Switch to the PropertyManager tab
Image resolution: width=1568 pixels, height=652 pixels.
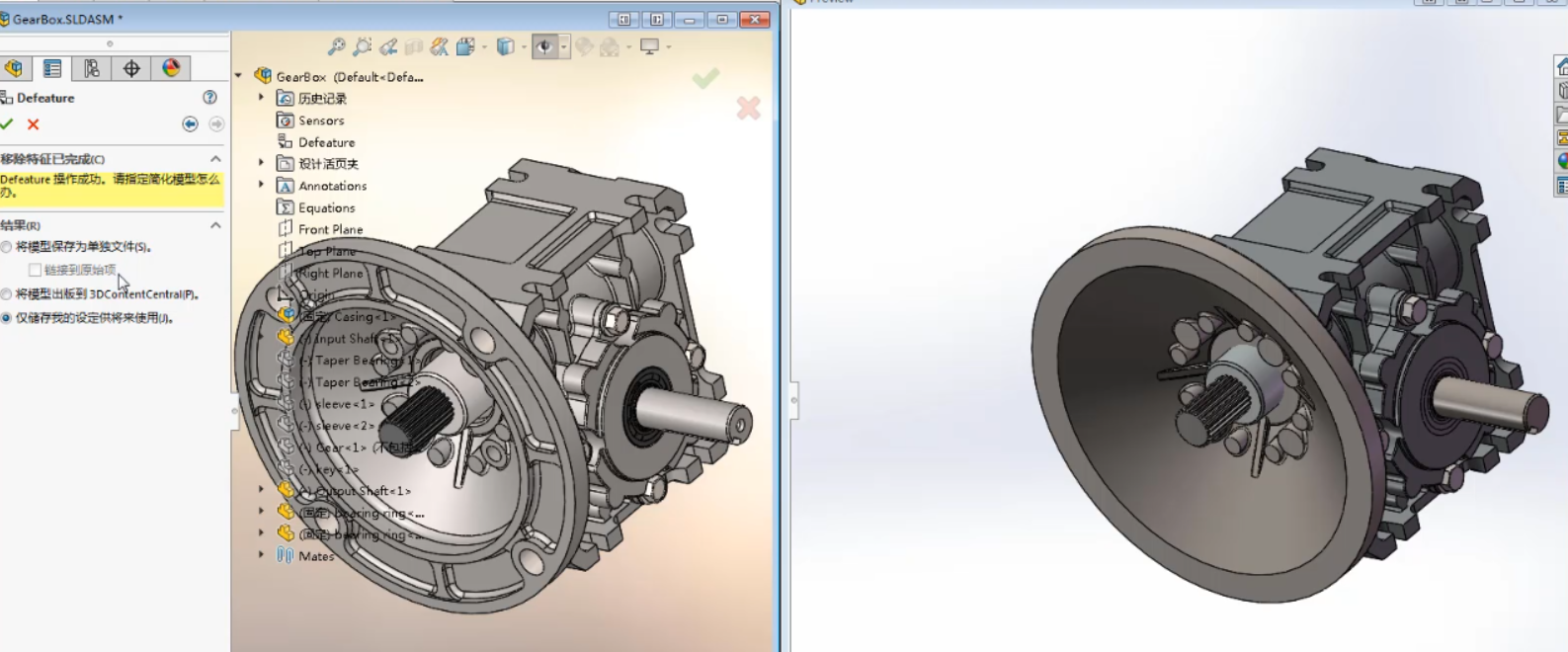pyautogui.click(x=52, y=68)
